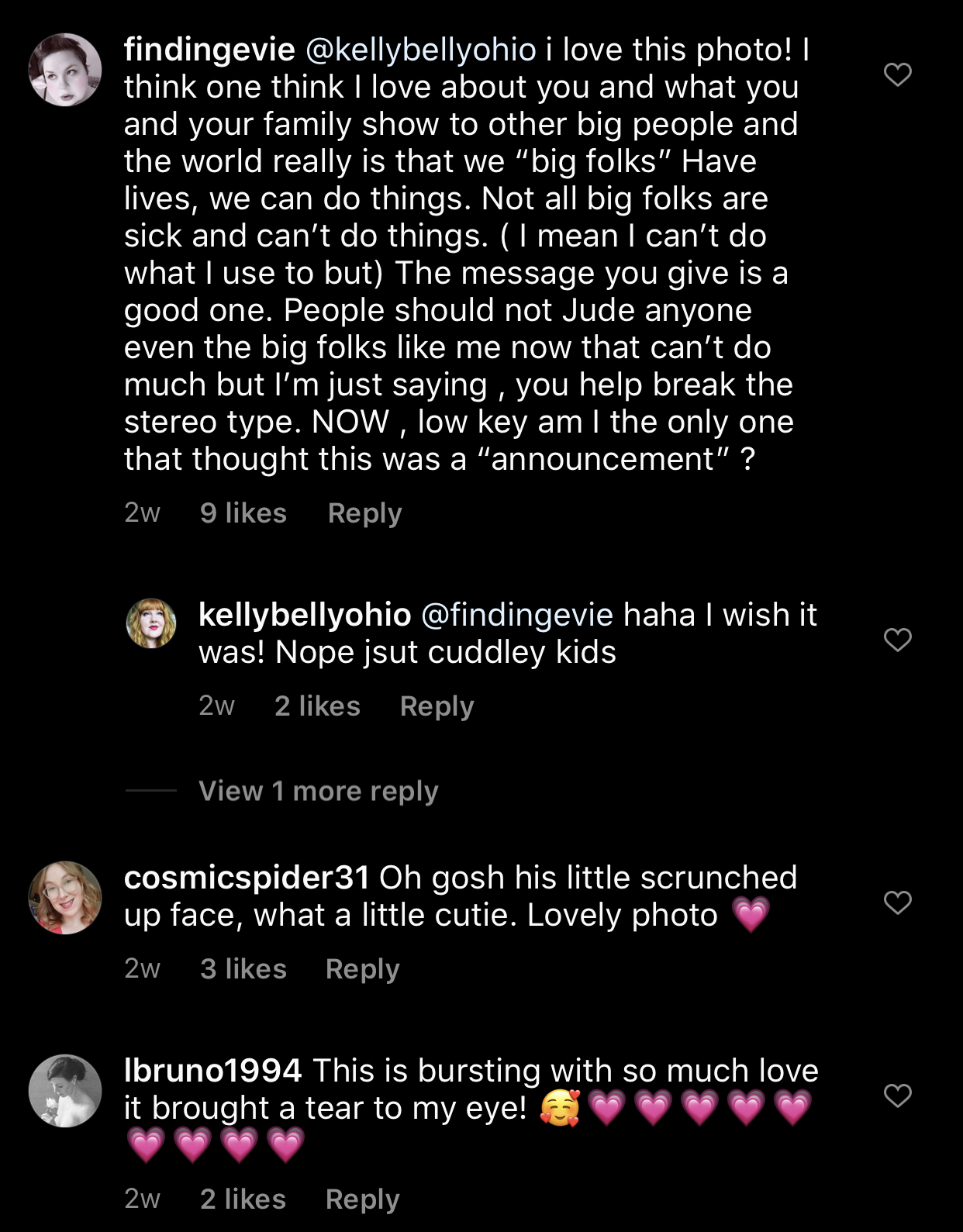Screen dimensions: 963x1232
Task: View 2 likes on kellybellyohio's reply
Action: click(317, 706)
